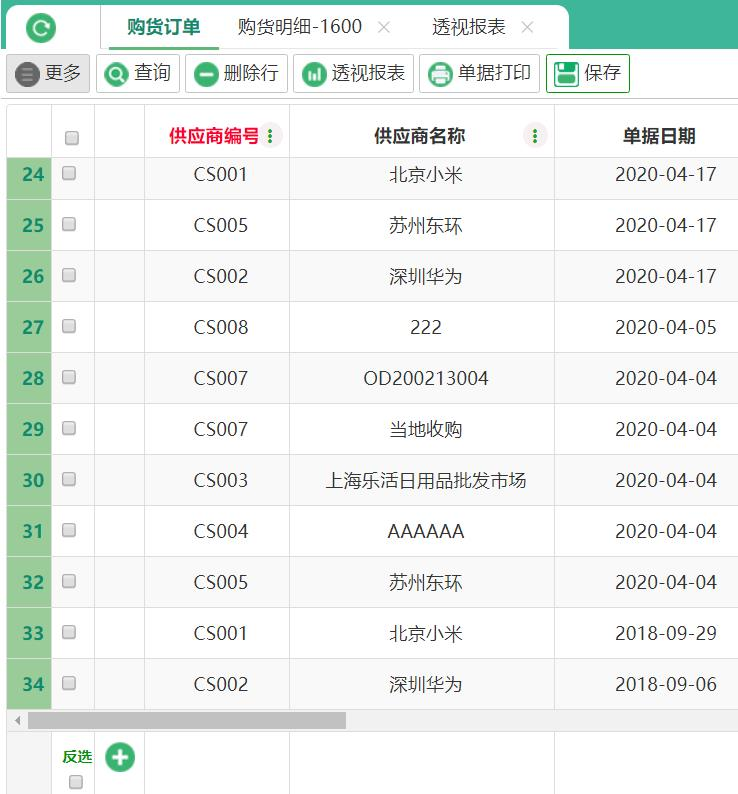
Task: Toggle the 反选 invert selection checkbox
Action: pyautogui.click(x=76, y=782)
